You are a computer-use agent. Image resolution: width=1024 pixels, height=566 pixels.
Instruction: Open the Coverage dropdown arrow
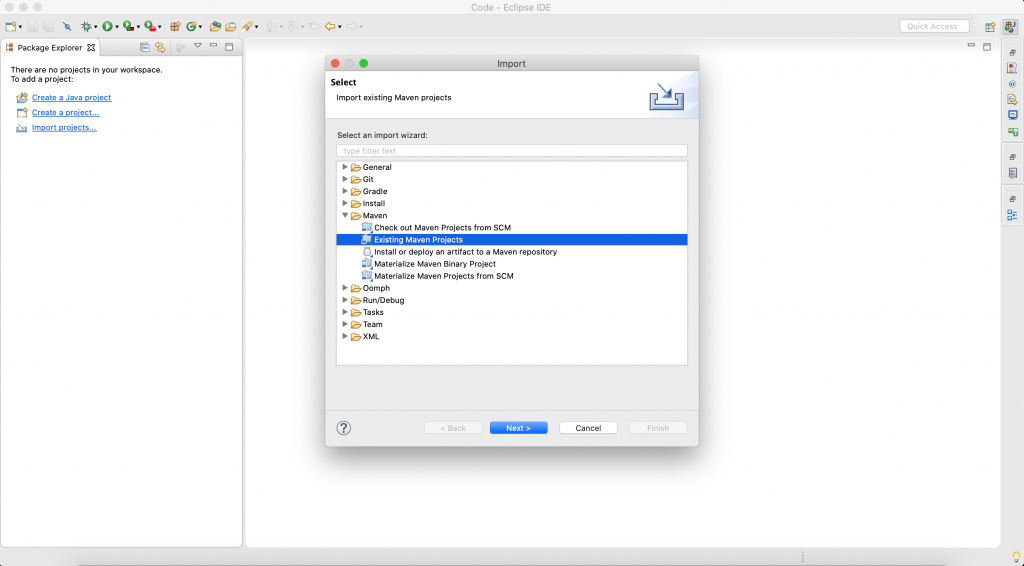(138, 27)
